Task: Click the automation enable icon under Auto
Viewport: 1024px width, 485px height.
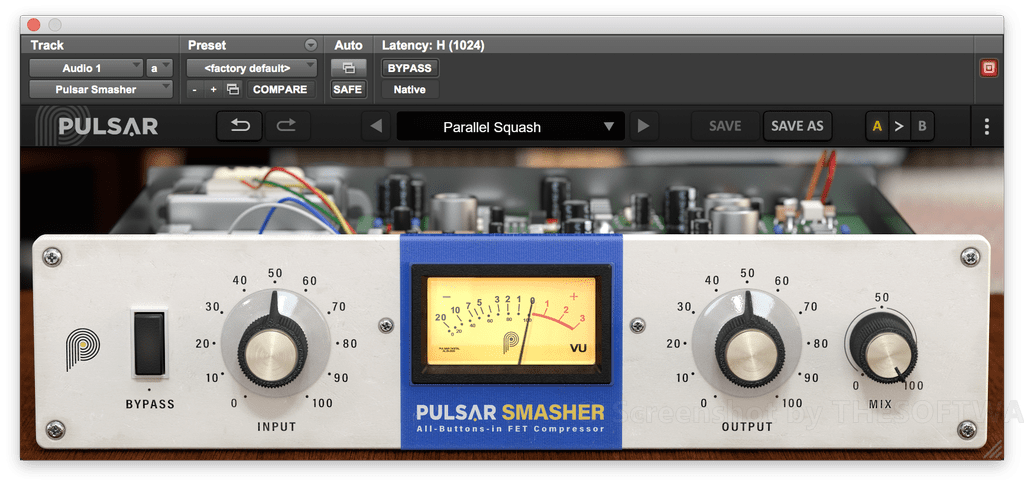Action: pyautogui.click(x=348, y=68)
